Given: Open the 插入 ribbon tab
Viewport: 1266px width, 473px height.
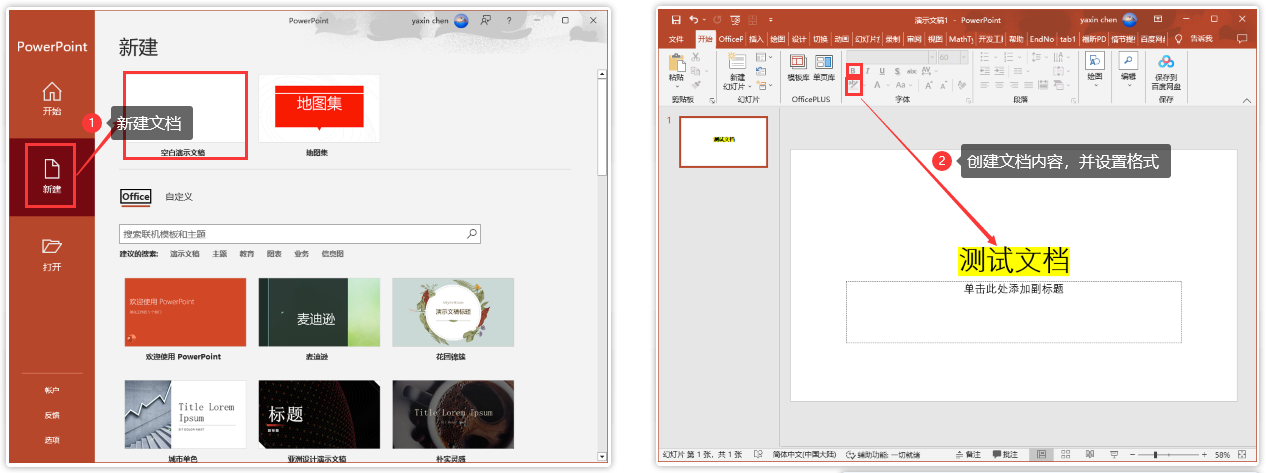Looking at the screenshot, I should coord(756,39).
